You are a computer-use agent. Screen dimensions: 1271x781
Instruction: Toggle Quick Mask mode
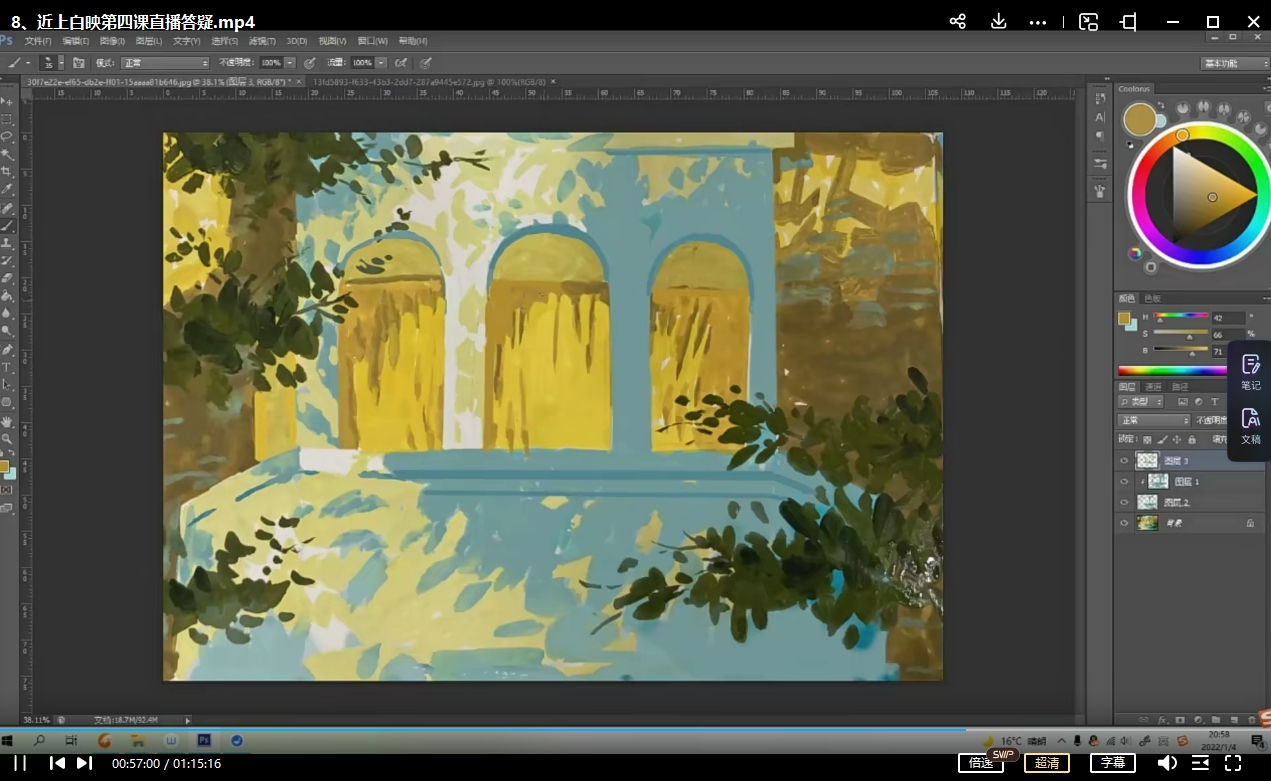7,489
